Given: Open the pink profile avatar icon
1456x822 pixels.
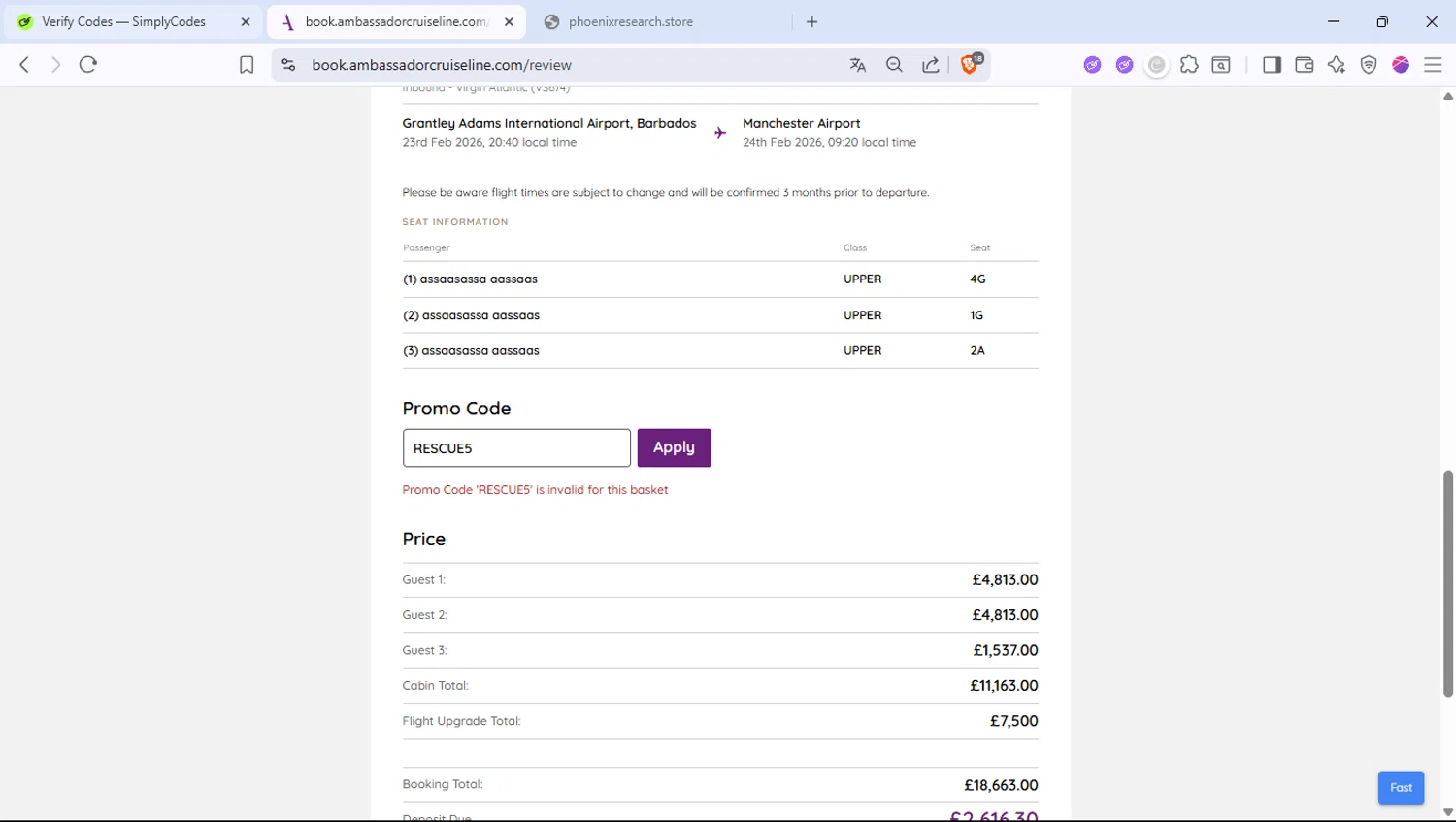Looking at the screenshot, I should (1401, 65).
